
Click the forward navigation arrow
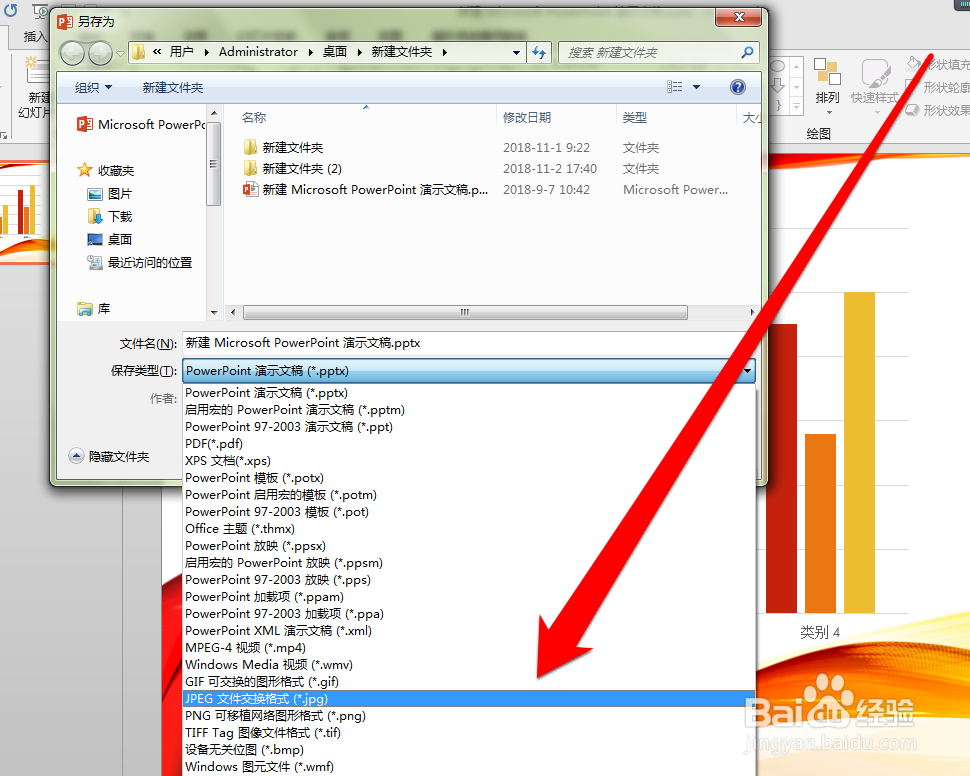[100, 53]
